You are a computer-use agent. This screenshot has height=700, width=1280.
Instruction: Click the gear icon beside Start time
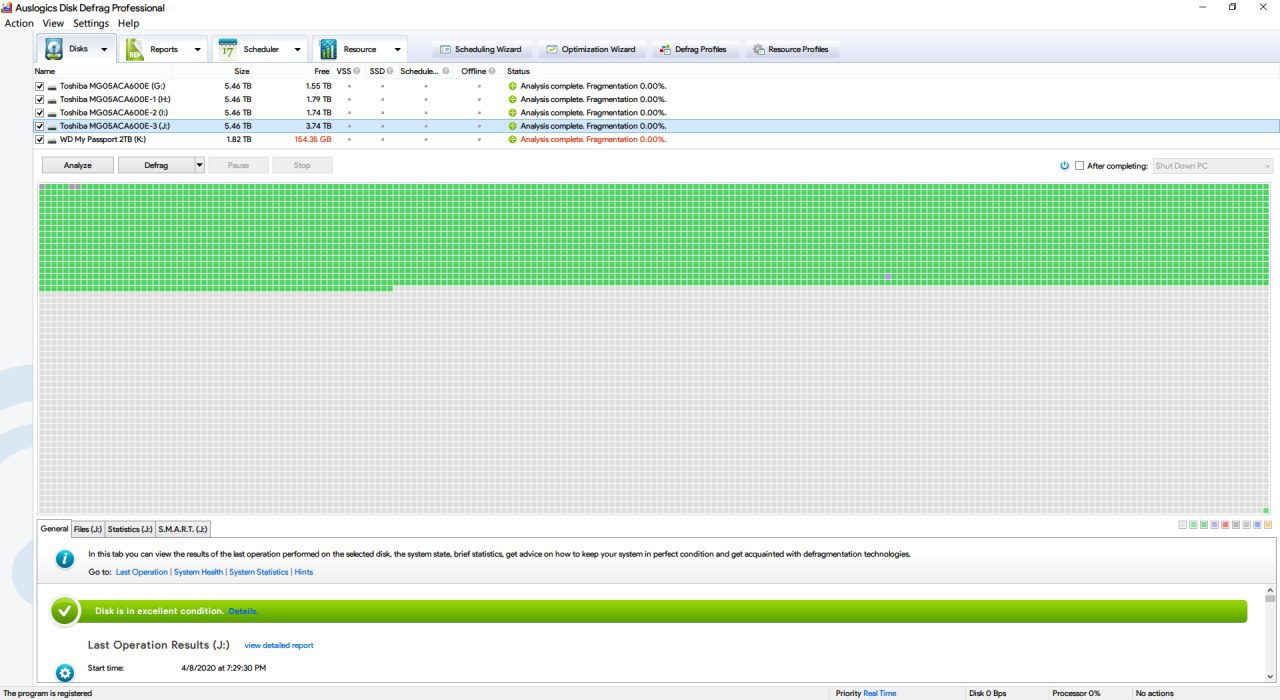(x=65, y=673)
